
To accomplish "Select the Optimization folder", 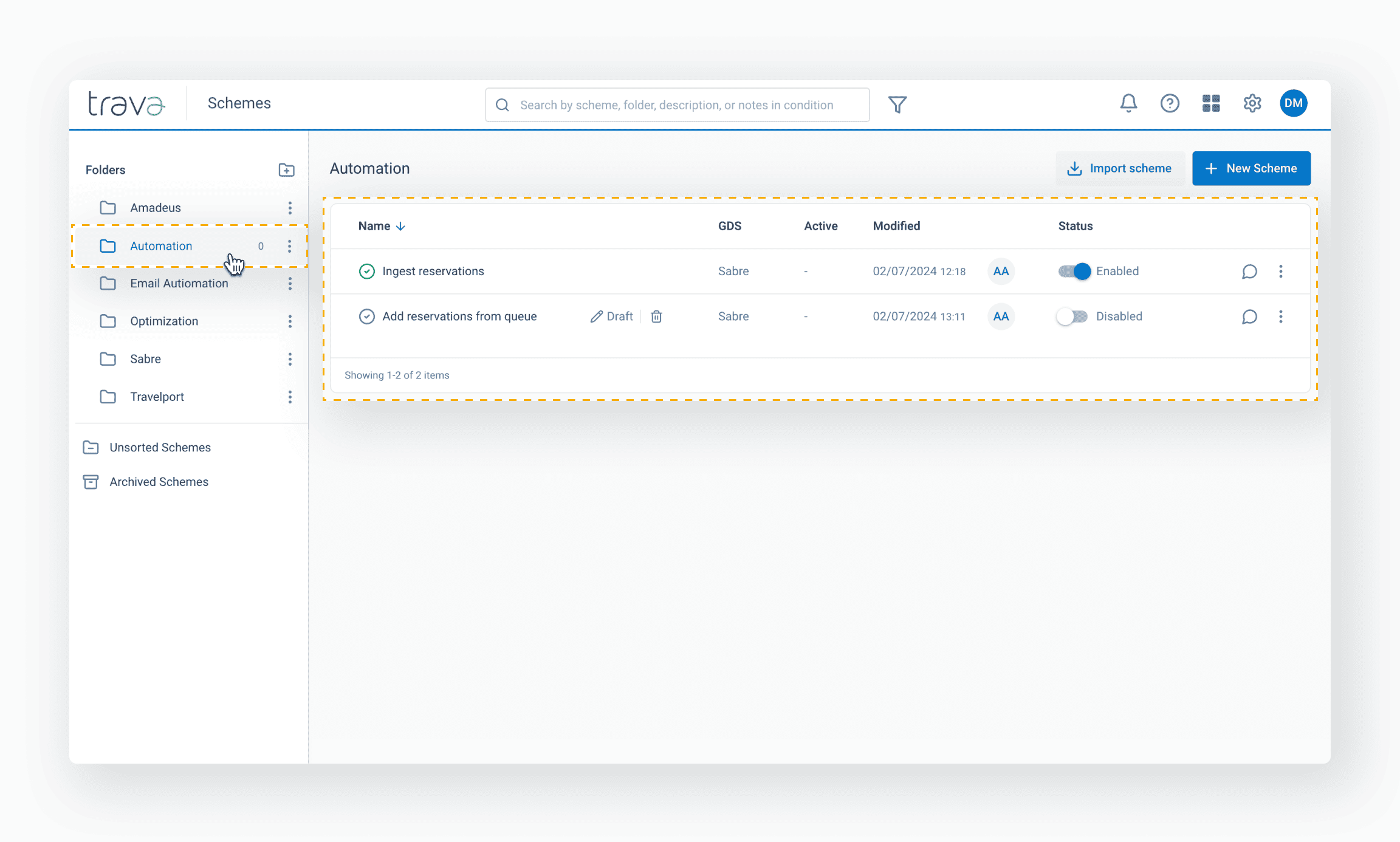I will pyautogui.click(x=164, y=321).
